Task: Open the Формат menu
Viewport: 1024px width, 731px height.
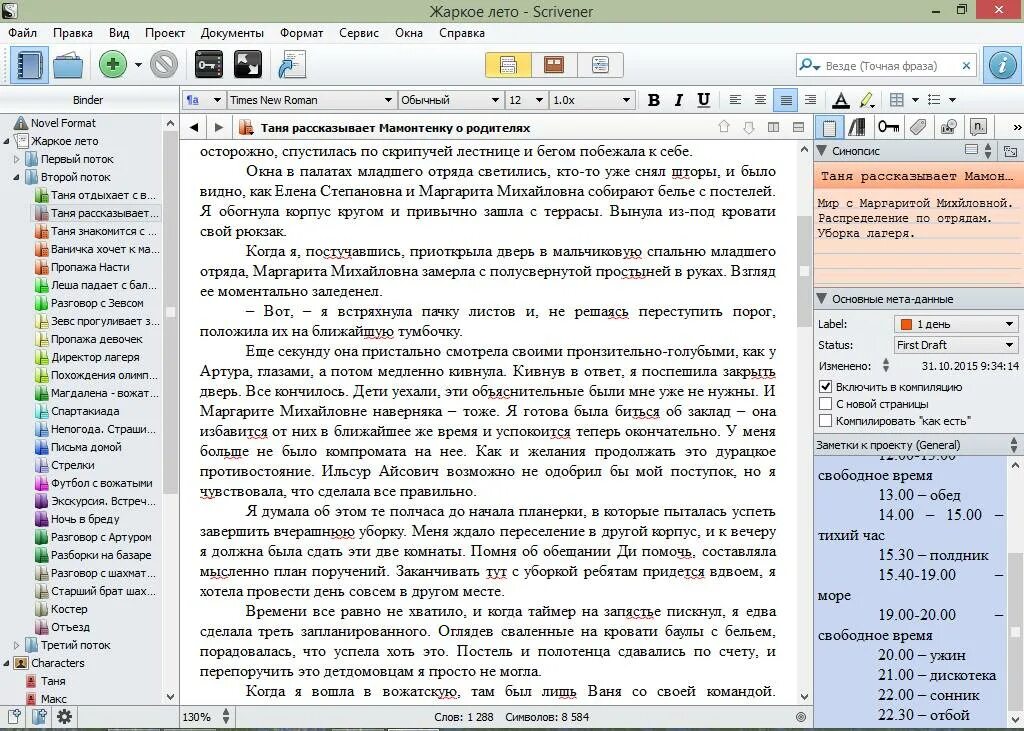Action: point(301,32)
